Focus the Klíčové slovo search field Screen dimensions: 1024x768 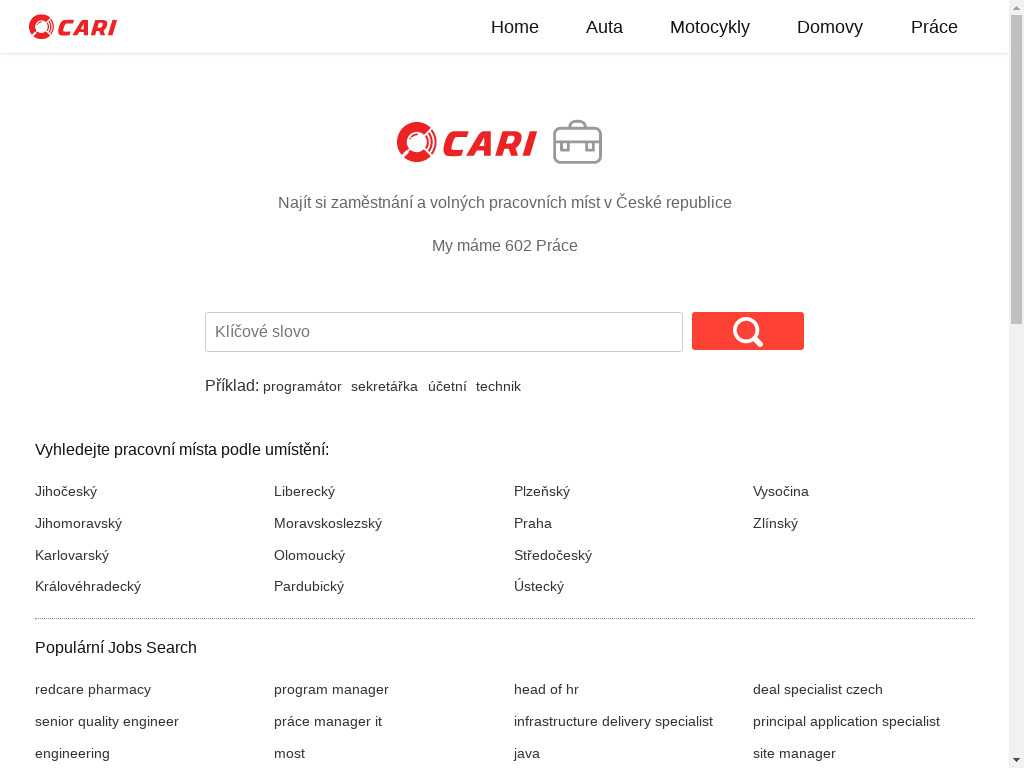(x=443, y=332)
